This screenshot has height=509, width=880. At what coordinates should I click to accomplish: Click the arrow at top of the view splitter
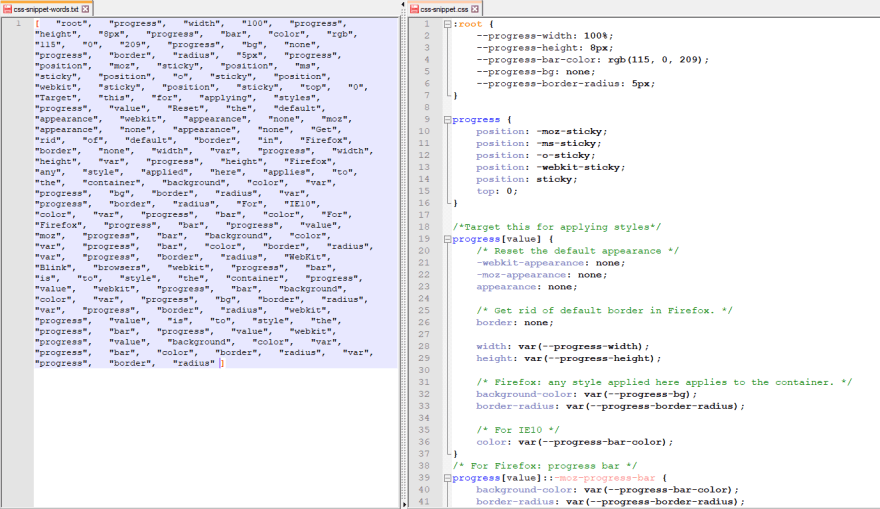click(x=403, y=4)
